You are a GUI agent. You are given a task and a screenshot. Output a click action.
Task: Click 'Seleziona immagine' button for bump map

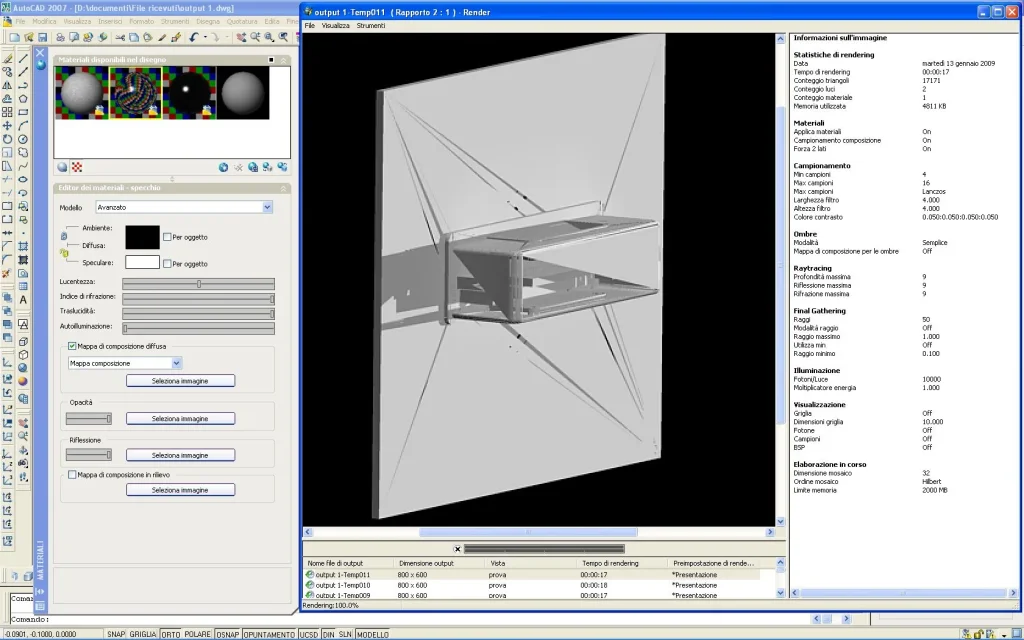pos(180,490)
